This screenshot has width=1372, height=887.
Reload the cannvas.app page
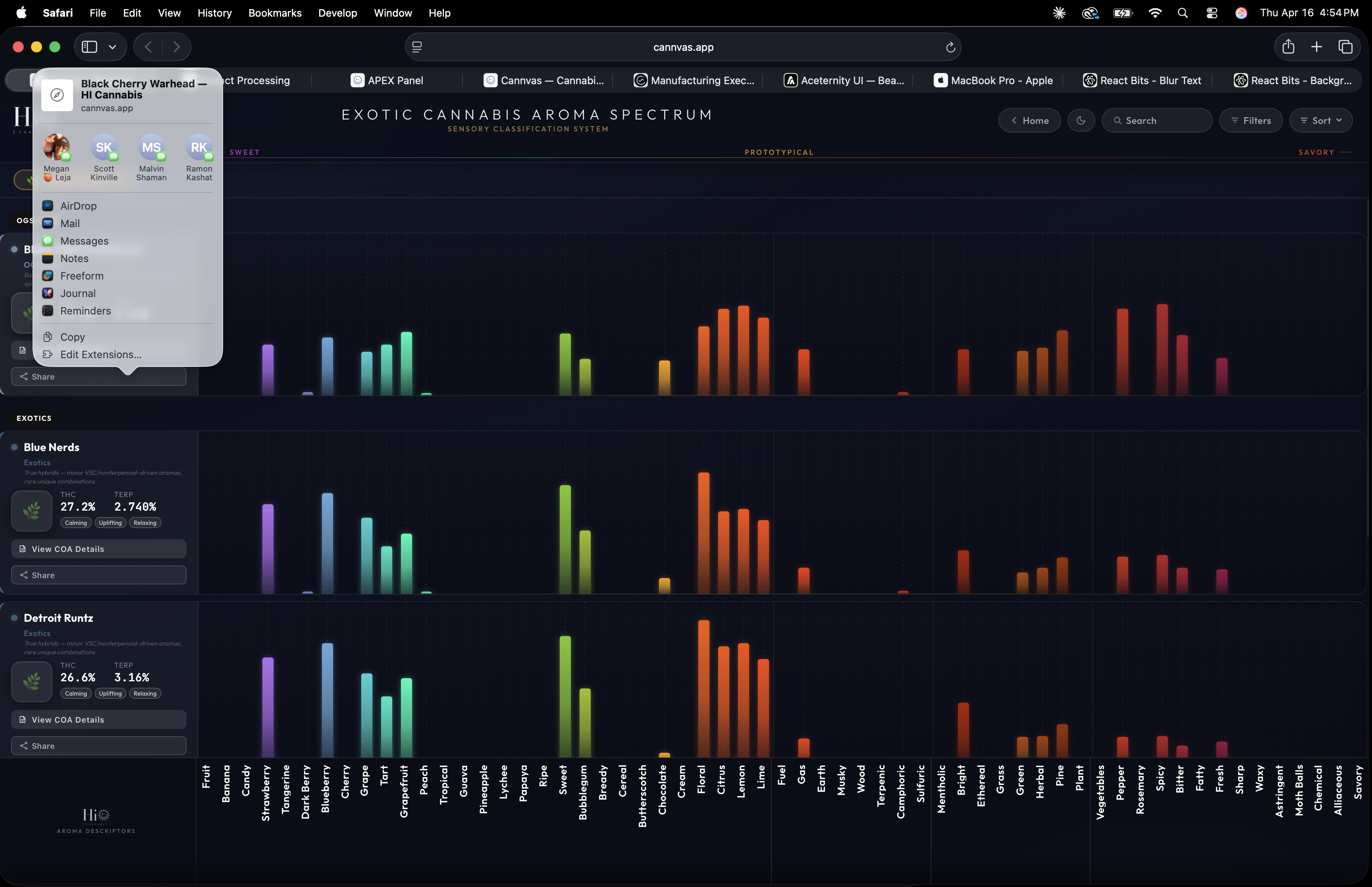coord(950,47)
